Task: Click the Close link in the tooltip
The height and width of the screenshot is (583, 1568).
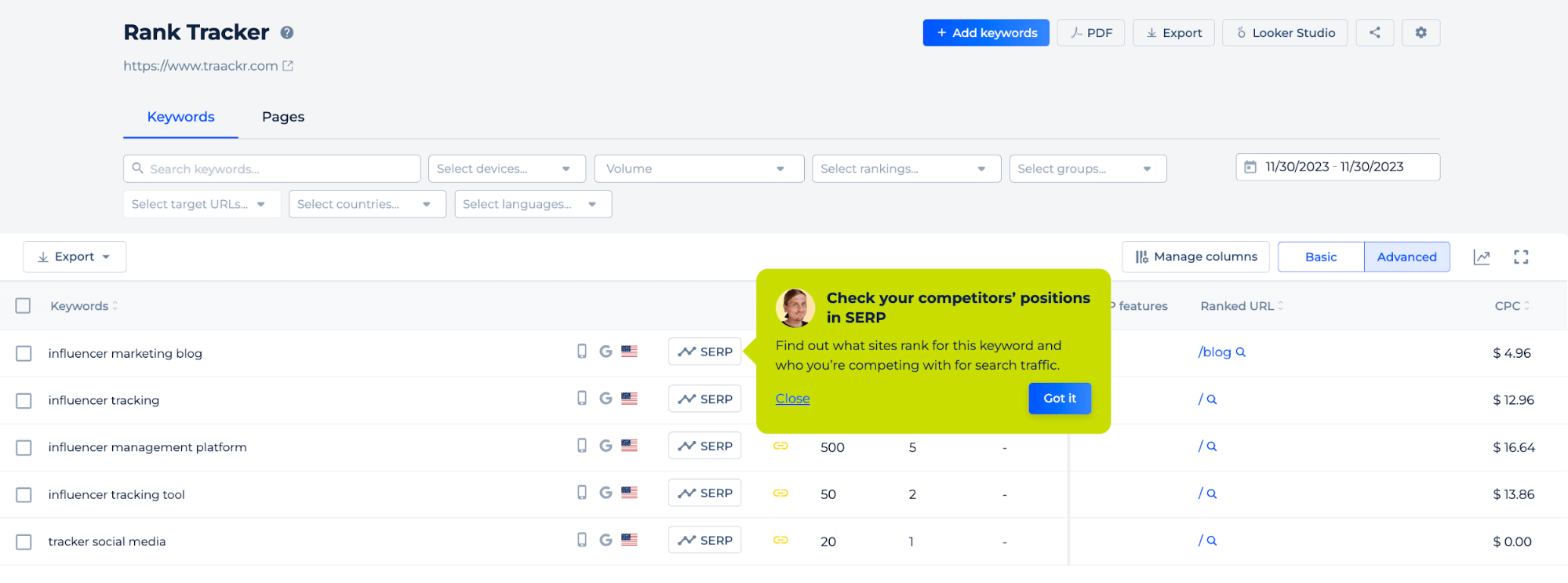Action: [792, 399]
